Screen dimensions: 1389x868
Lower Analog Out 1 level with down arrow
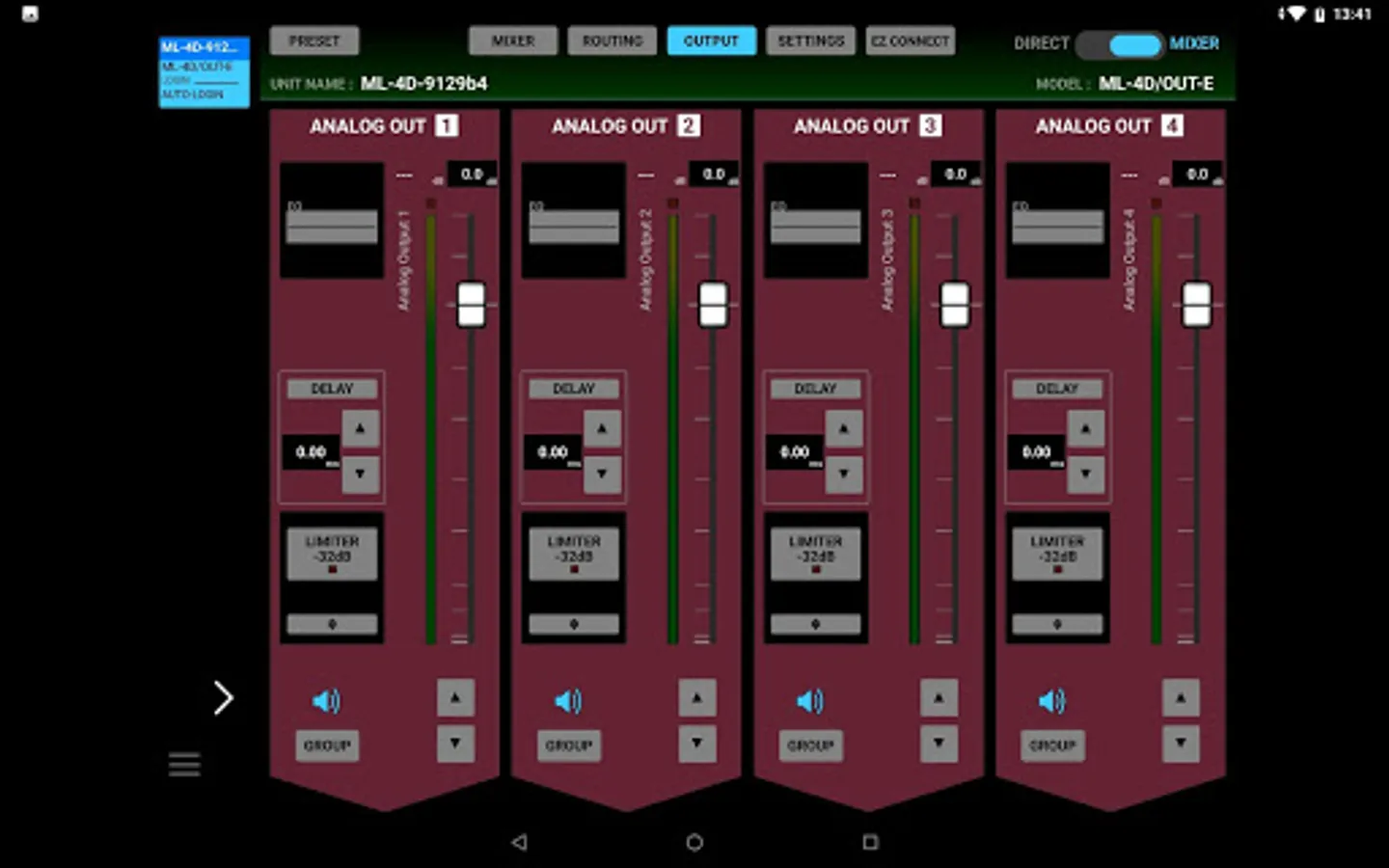455,744
